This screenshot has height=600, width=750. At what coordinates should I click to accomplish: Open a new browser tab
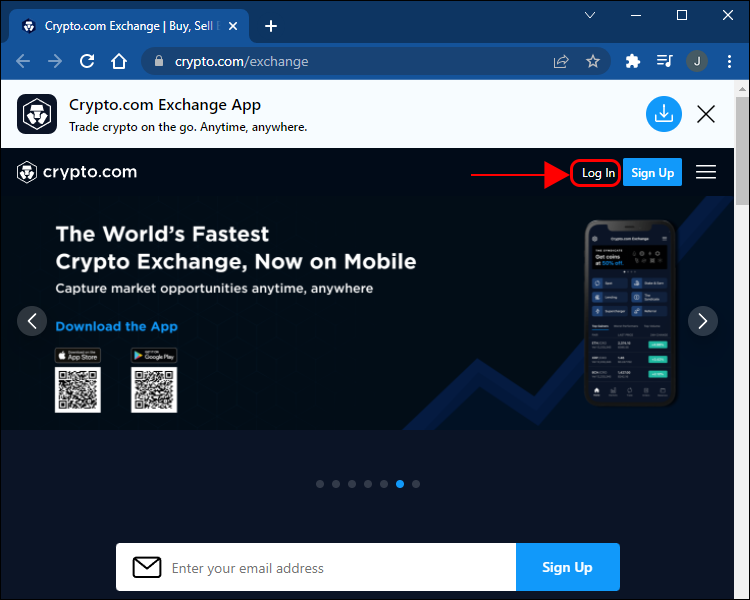(271, 26)
